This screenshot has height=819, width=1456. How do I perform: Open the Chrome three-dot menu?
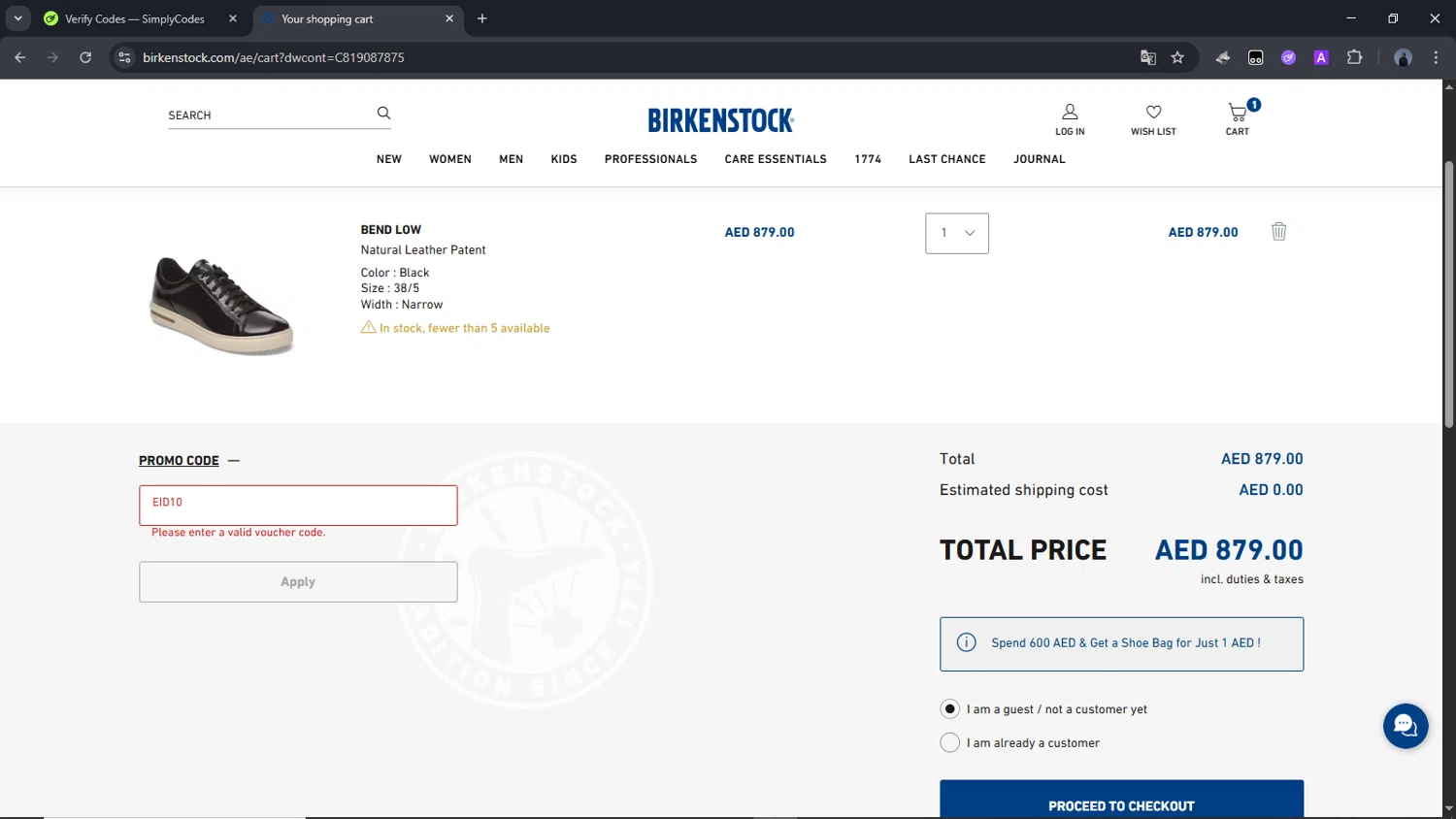click(1436, 57)
